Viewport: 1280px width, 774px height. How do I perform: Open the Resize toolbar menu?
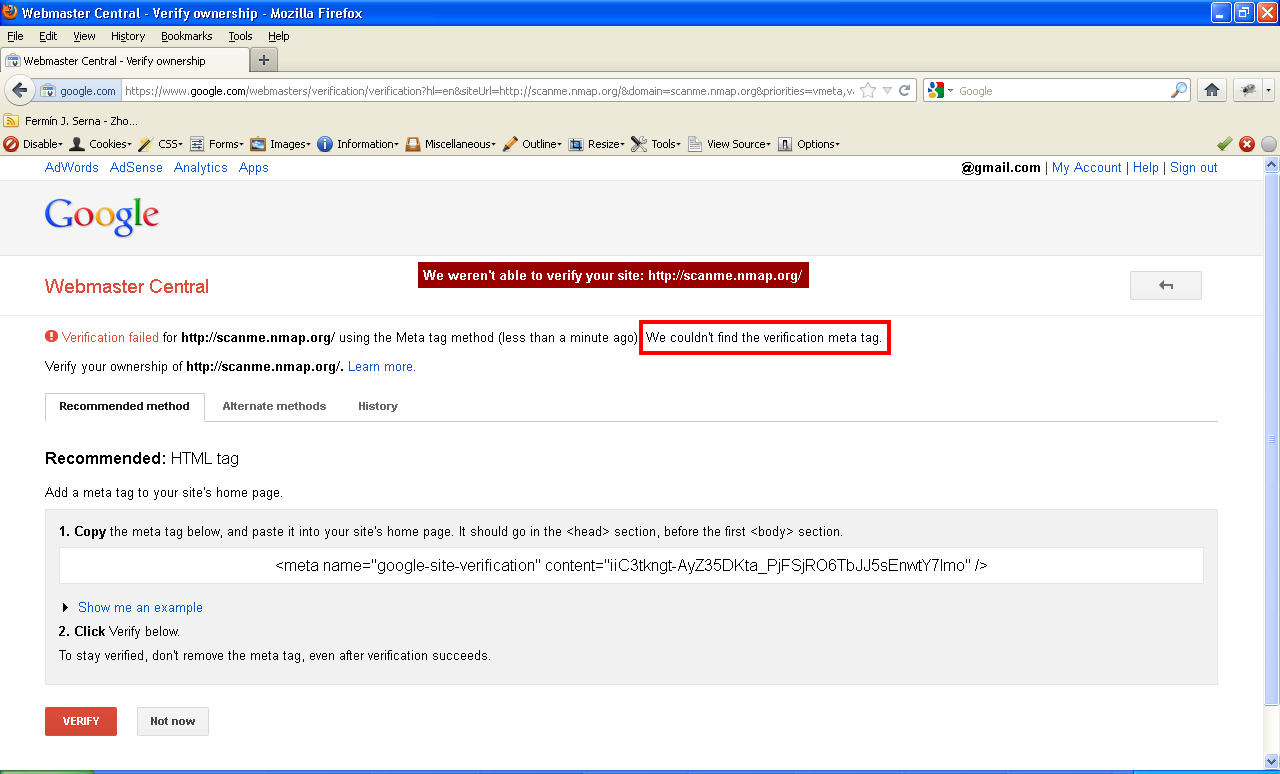pyautogui.click(x=597, y=144)
